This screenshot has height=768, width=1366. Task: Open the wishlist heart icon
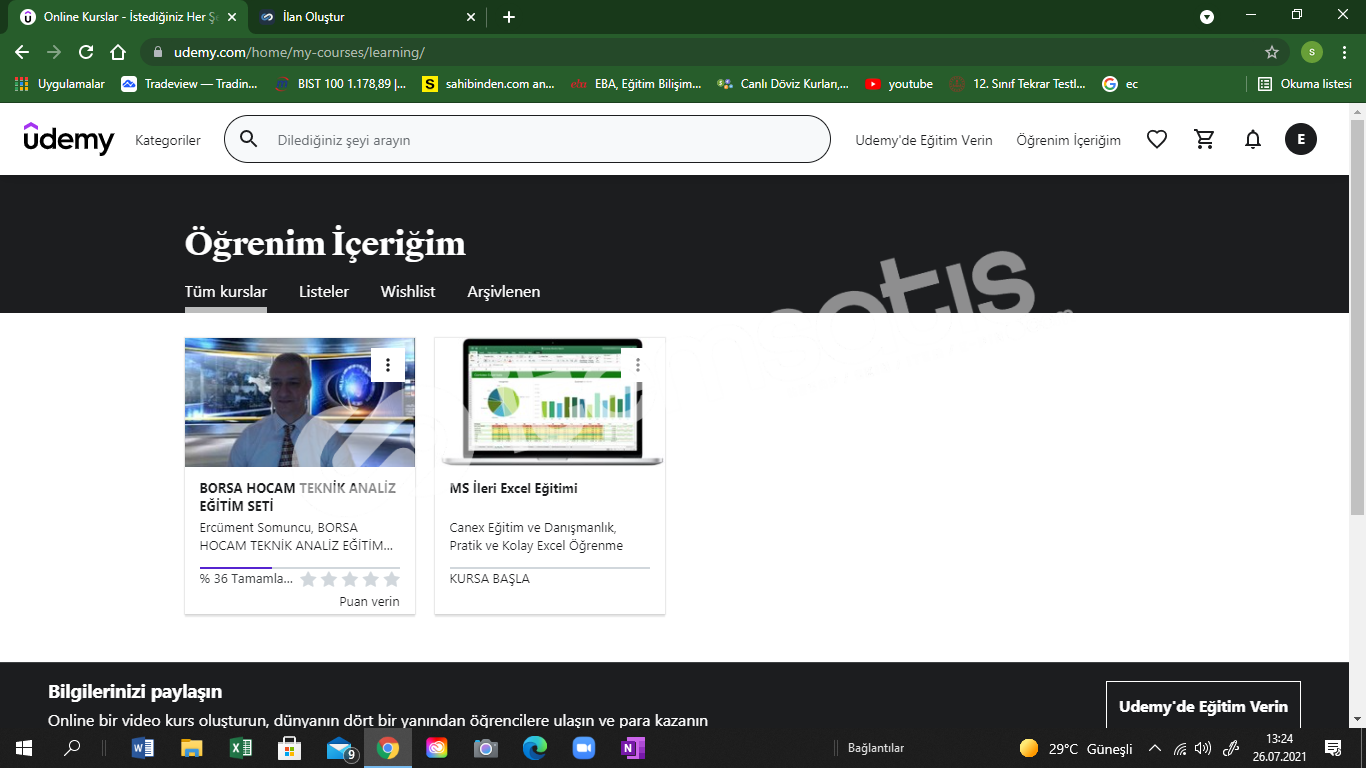[x=1157, y=140]
